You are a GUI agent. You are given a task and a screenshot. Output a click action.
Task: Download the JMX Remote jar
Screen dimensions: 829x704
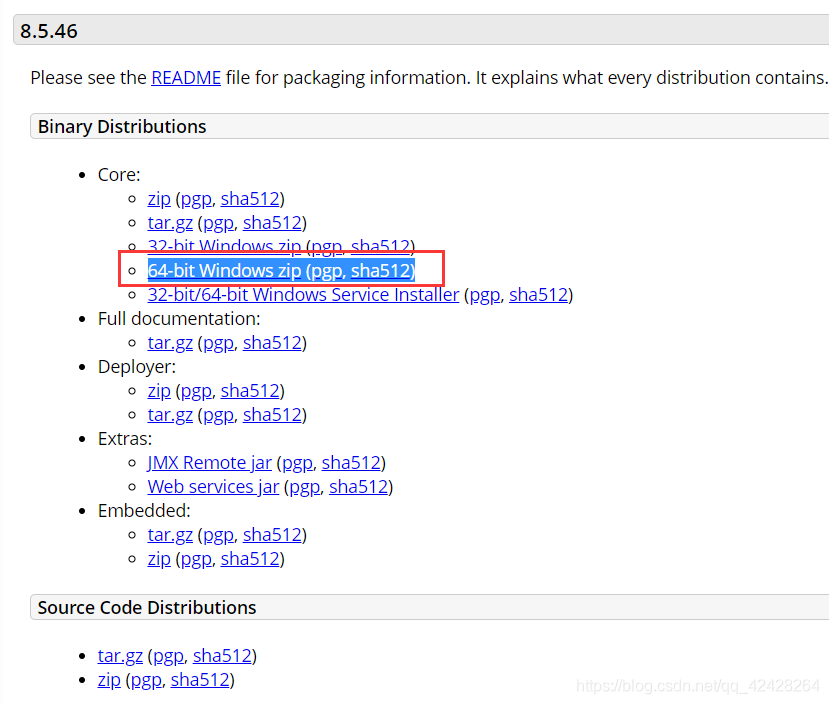point(209,463)
